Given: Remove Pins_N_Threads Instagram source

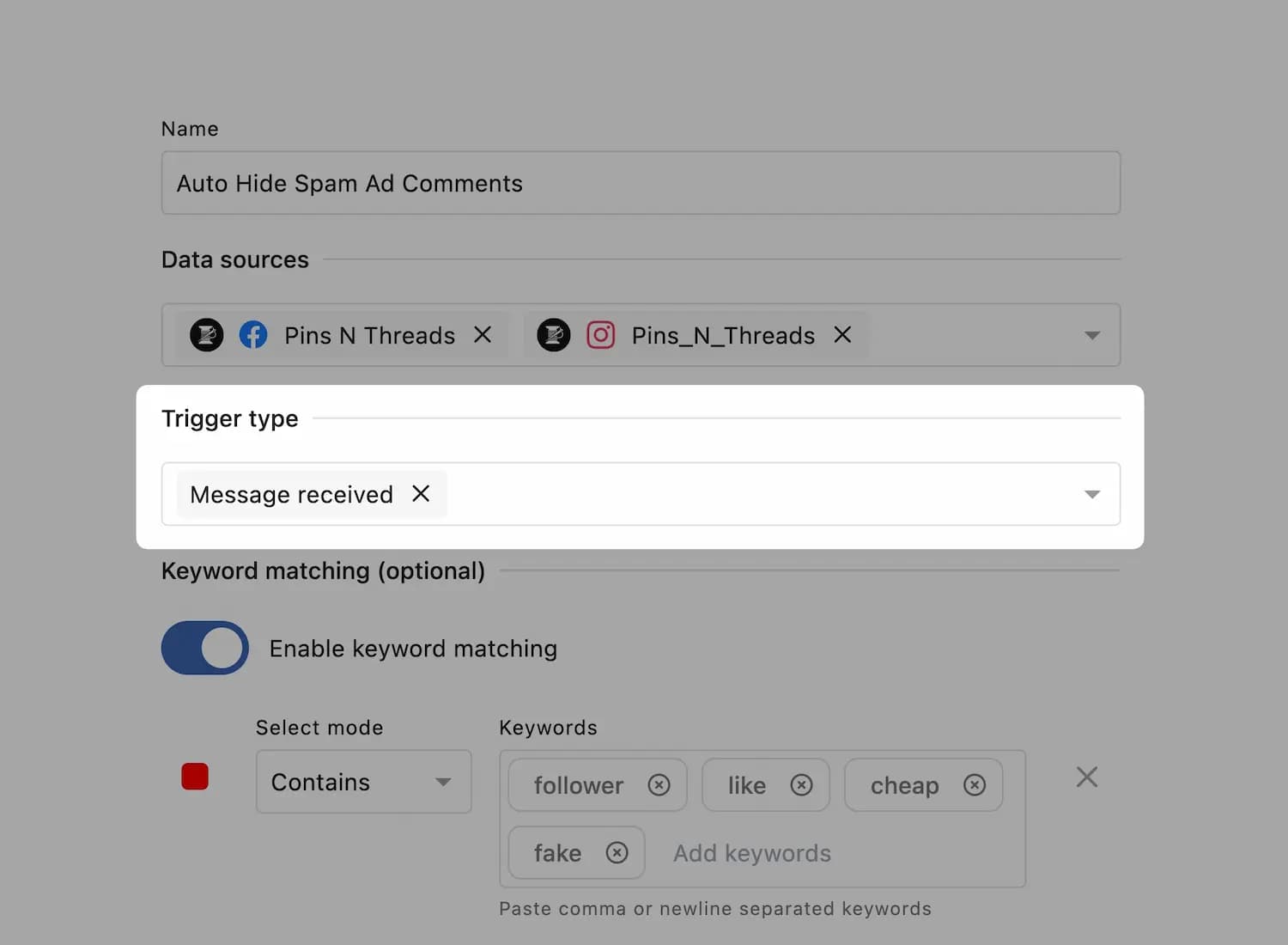Looking at the screenshot, I should coord(842,335).
